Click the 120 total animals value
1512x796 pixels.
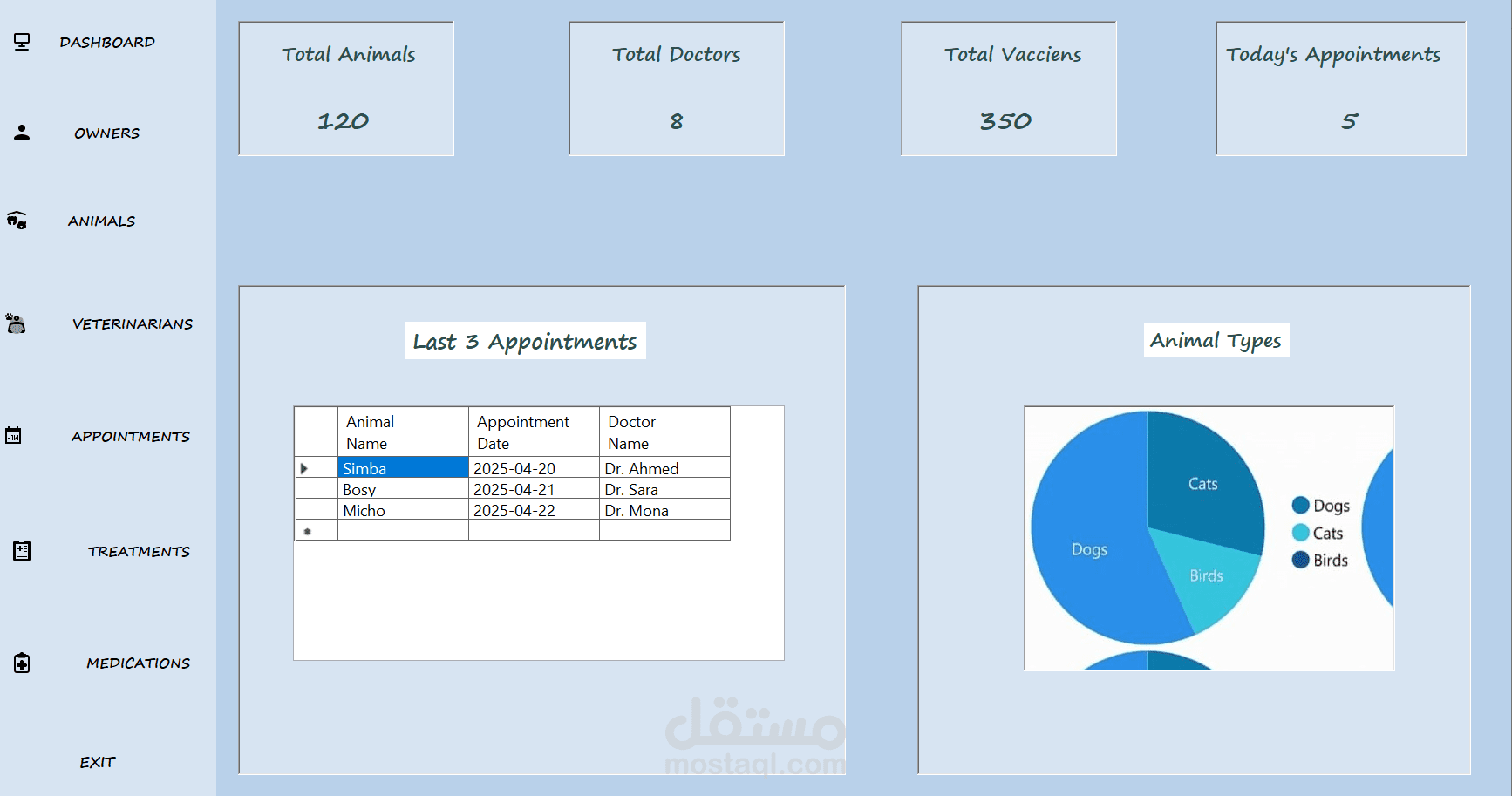pyautogui.click(x=343, y=121)
